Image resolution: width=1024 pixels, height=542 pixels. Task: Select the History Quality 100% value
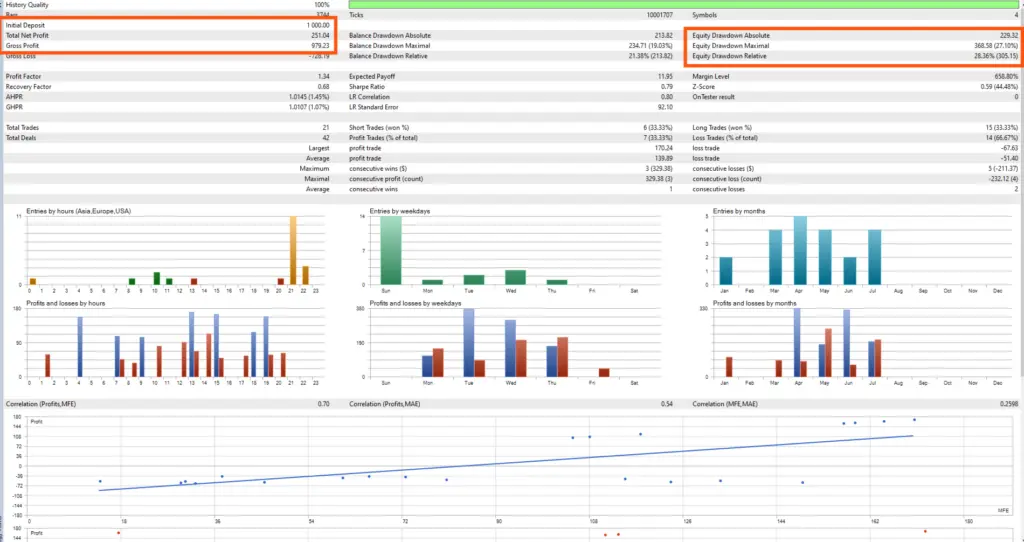click(x=322, y=5)
